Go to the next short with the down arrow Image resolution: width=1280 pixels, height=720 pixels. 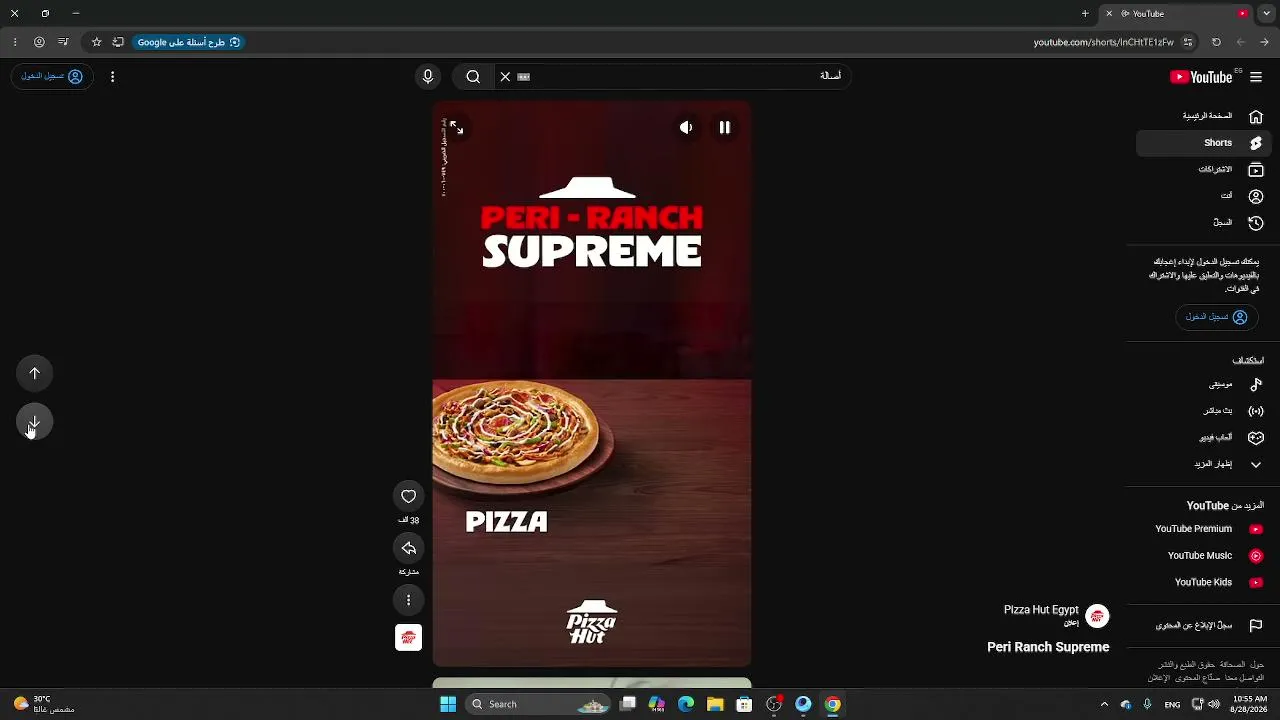click(x=35, y=422)
